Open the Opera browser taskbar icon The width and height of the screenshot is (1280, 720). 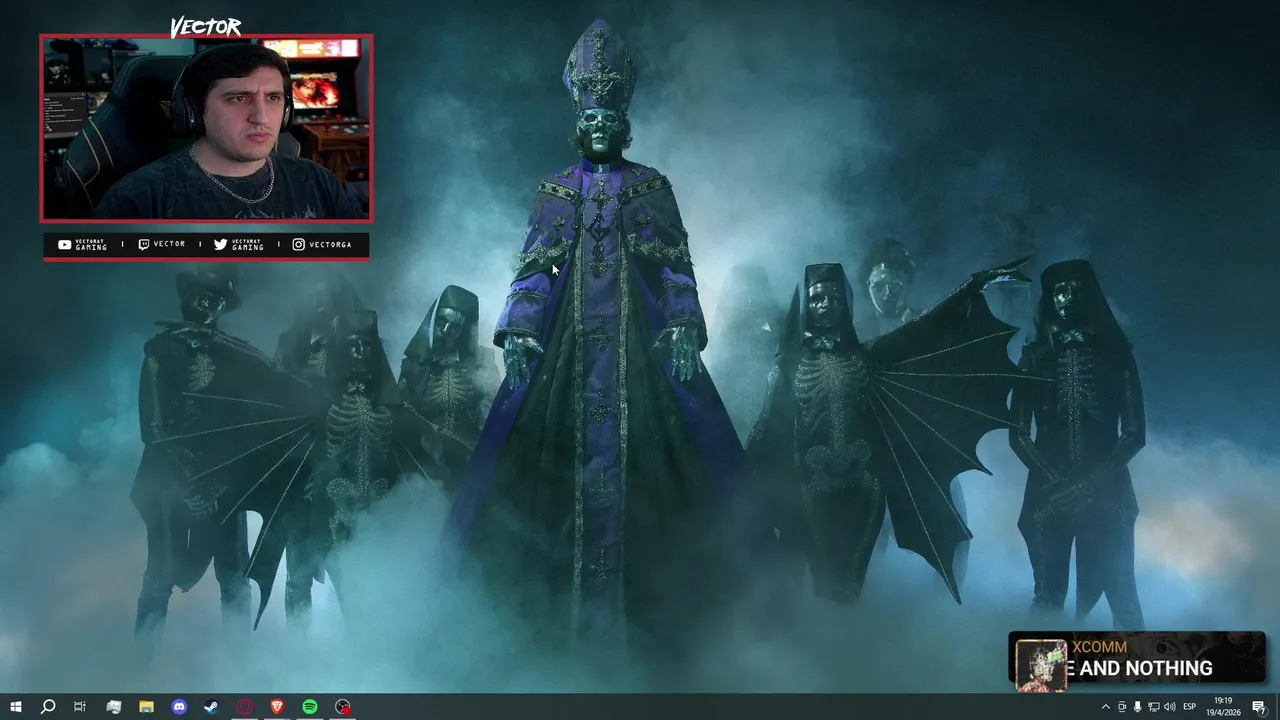(x=245, y=707)
